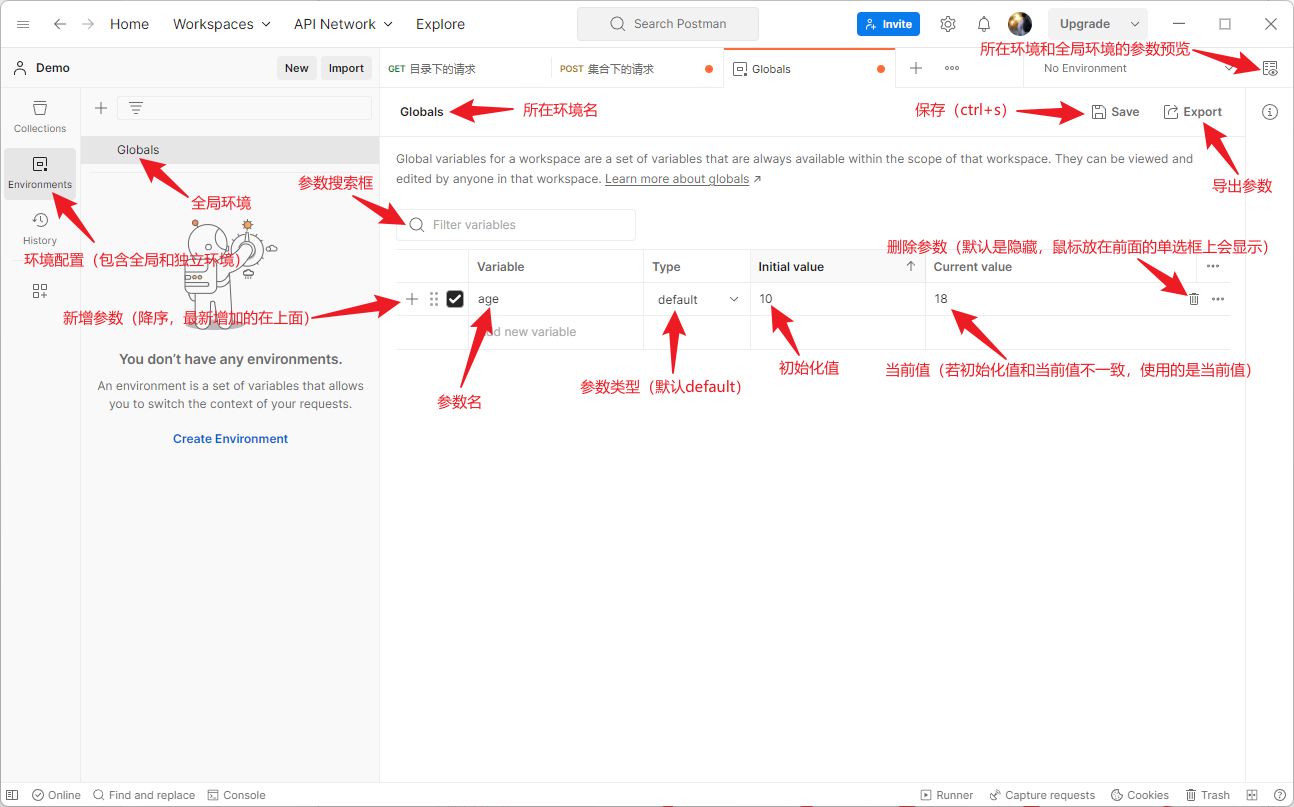Click the Add new variable field
Viewport: 1294px width, 807px height.
pyautogui.click(x=556, y=332)
